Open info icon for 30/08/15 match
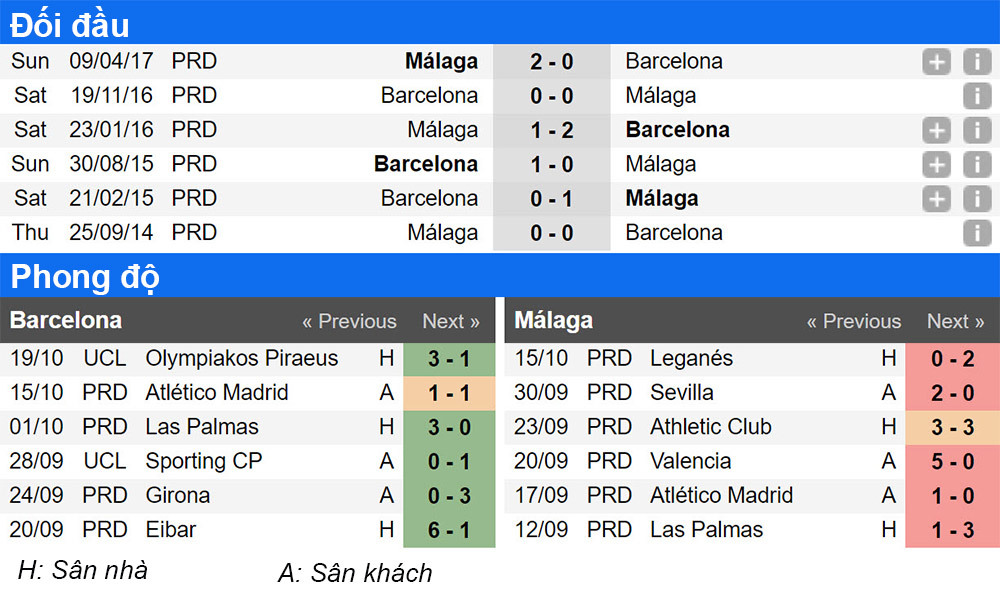1000x591 pixels. [x=976, y=164]
